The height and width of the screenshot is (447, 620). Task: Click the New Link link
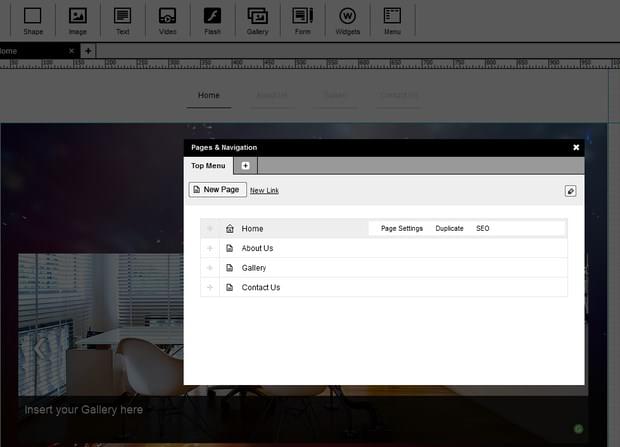pos(264,190)
